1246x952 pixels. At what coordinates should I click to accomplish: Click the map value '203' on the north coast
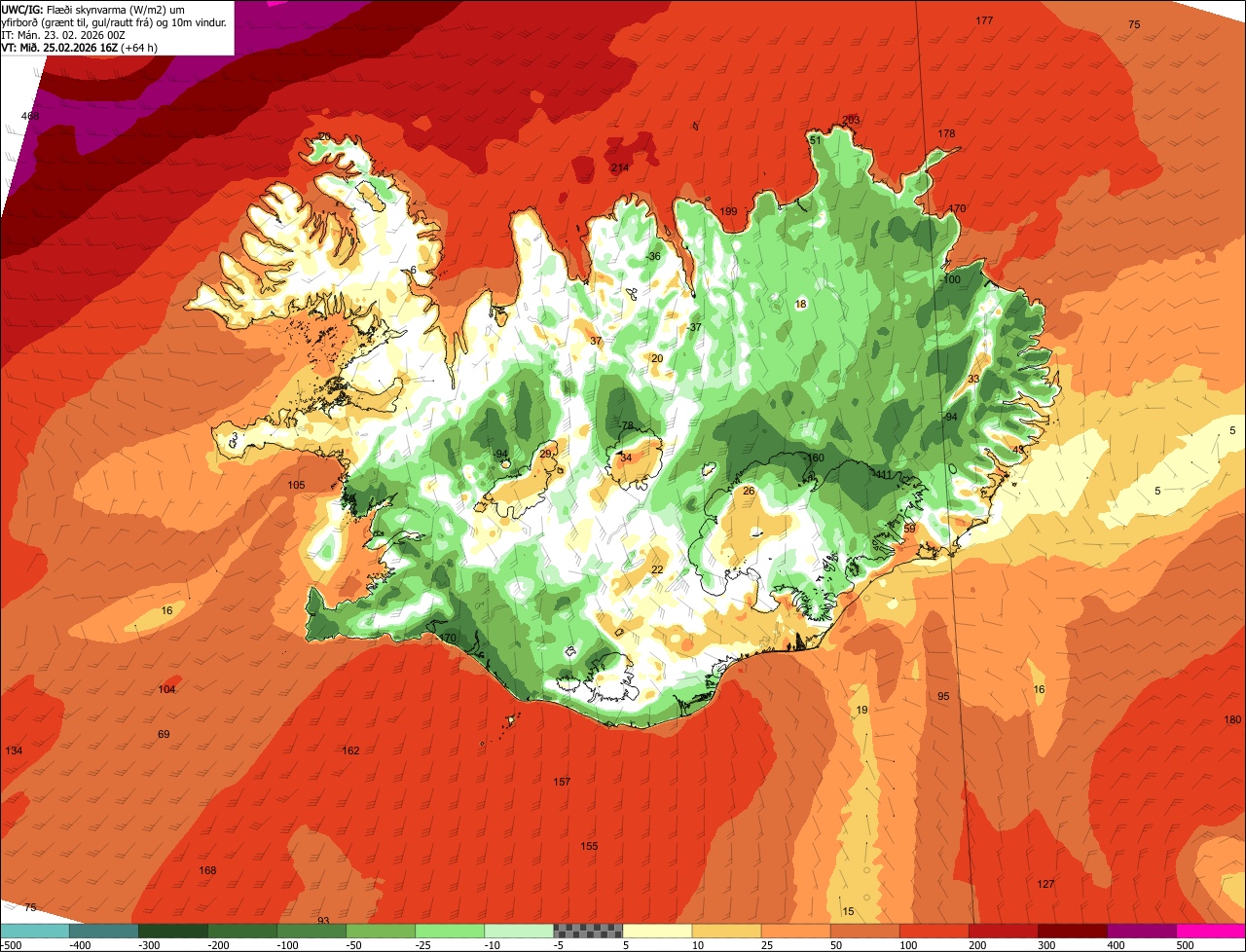coord(851,120)
